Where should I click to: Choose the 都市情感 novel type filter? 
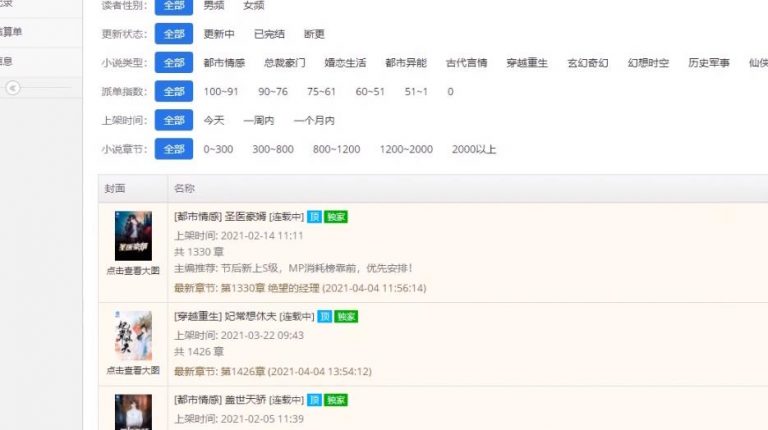click(222, 63)
